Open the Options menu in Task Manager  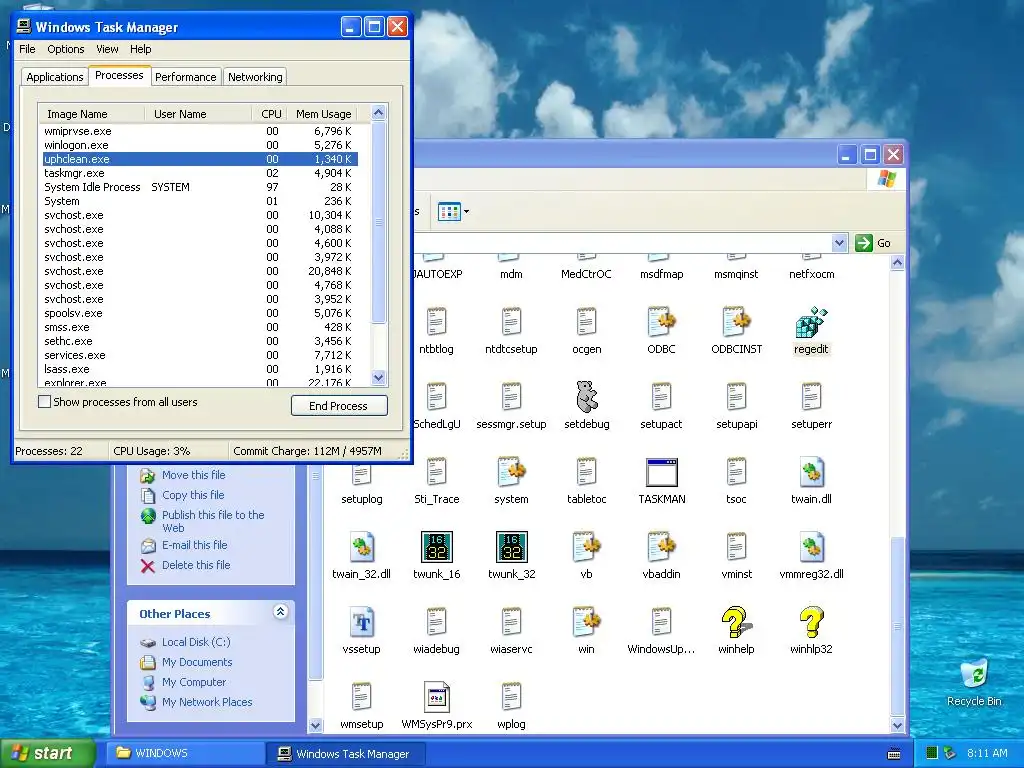click(65, 49)
